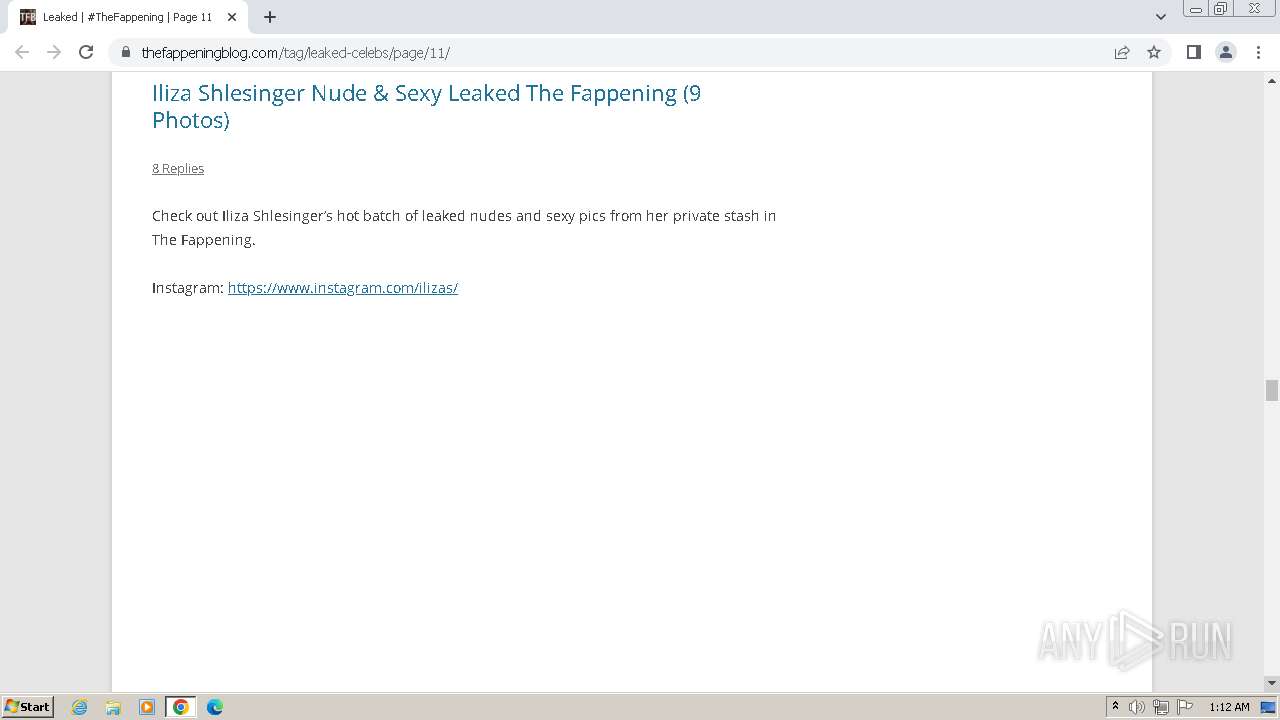
Task: Click the volume speaker tray icon
Action: pos(1137,707)
